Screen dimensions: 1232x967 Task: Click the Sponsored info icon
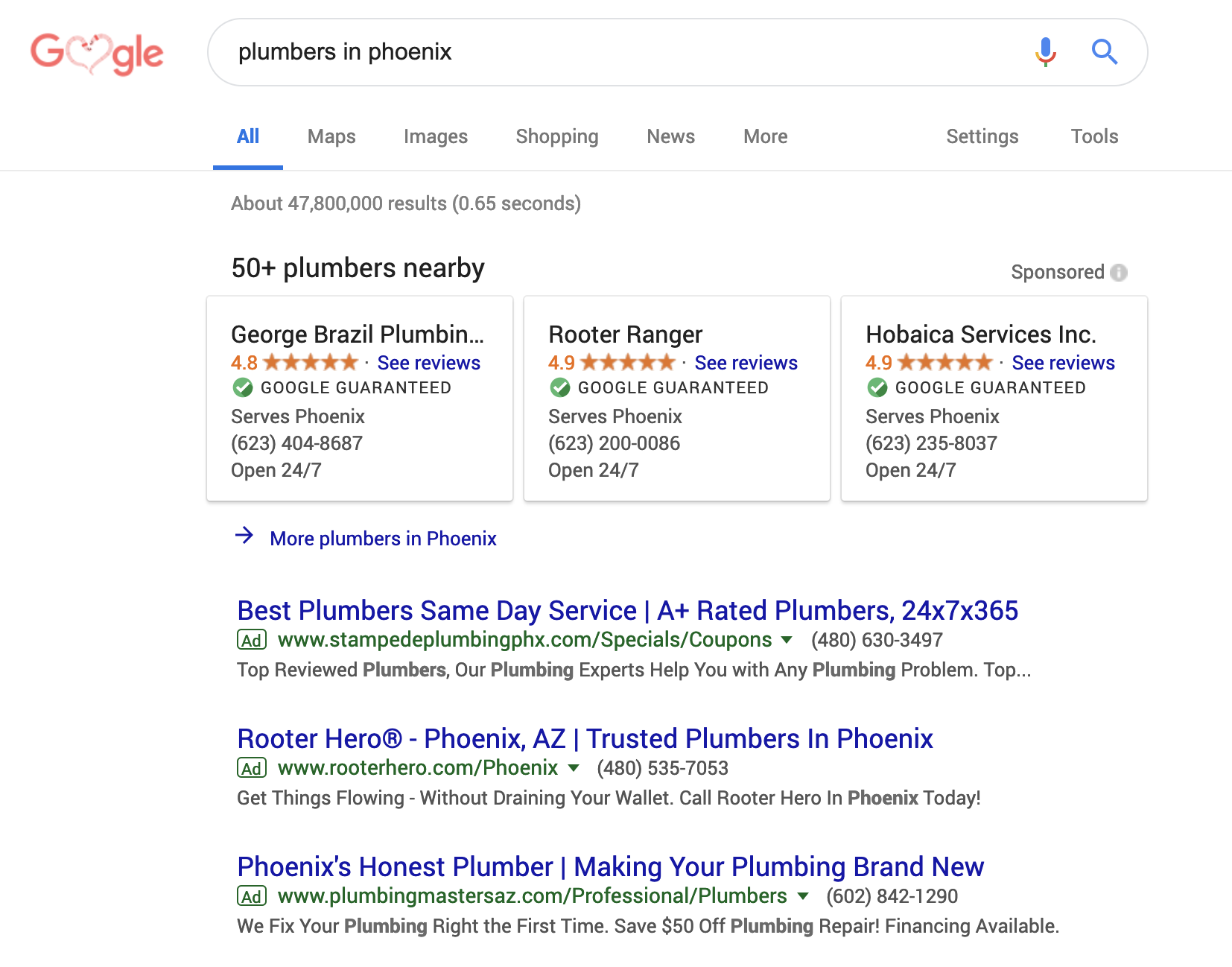coord(1119,273)
